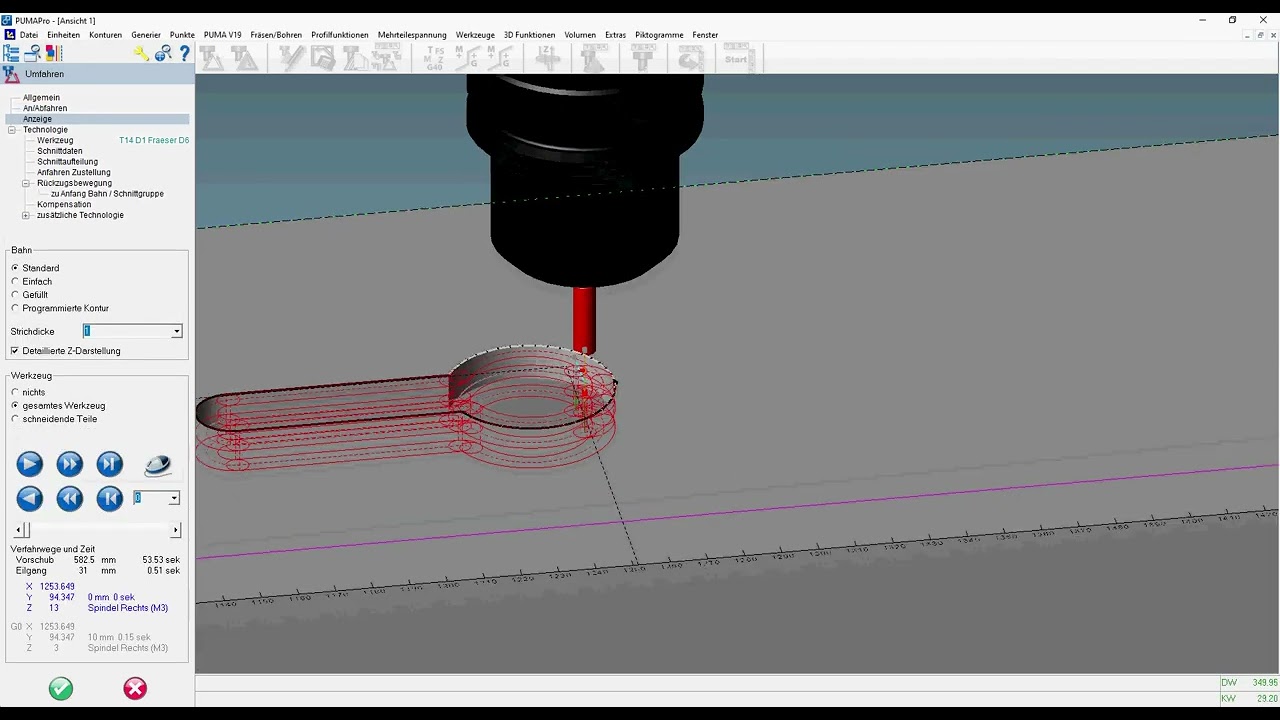The width and height of the screenshot is (1280, 720).
Task: Select the Anzeige tree entry
Action: [x=37, y=119]
